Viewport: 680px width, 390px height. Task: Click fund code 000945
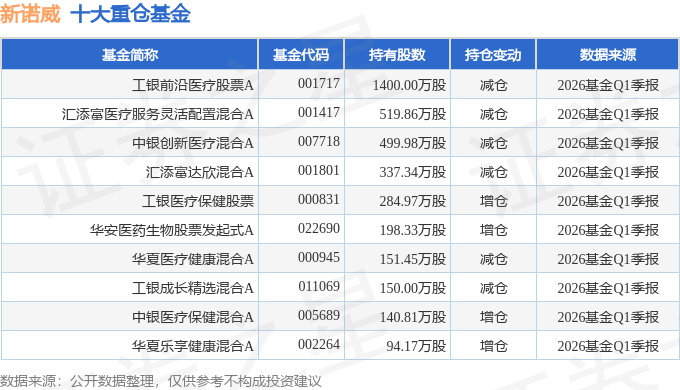click(319, 257)
